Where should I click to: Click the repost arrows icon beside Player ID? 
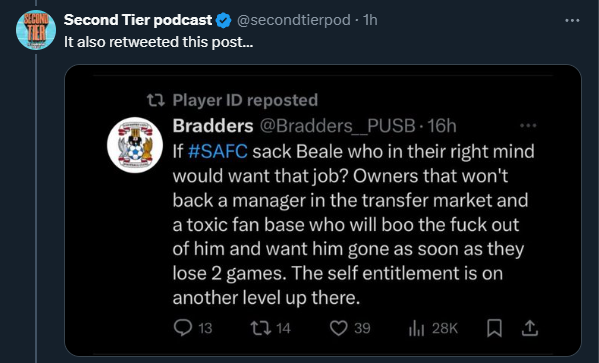click(156, 100)
